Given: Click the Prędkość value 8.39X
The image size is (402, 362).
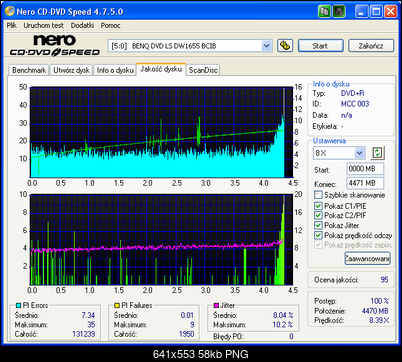Looking at the screenshot, I should pos(379,320).
